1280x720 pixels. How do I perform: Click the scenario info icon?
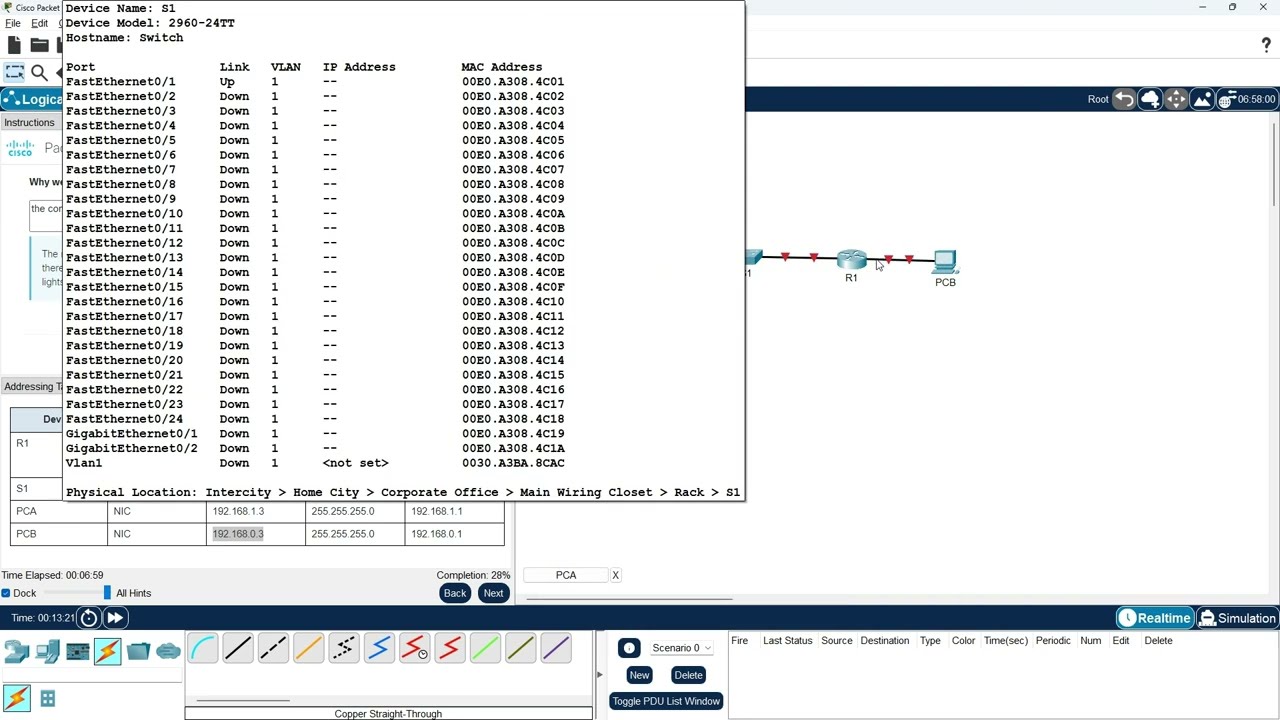point(629,648)
